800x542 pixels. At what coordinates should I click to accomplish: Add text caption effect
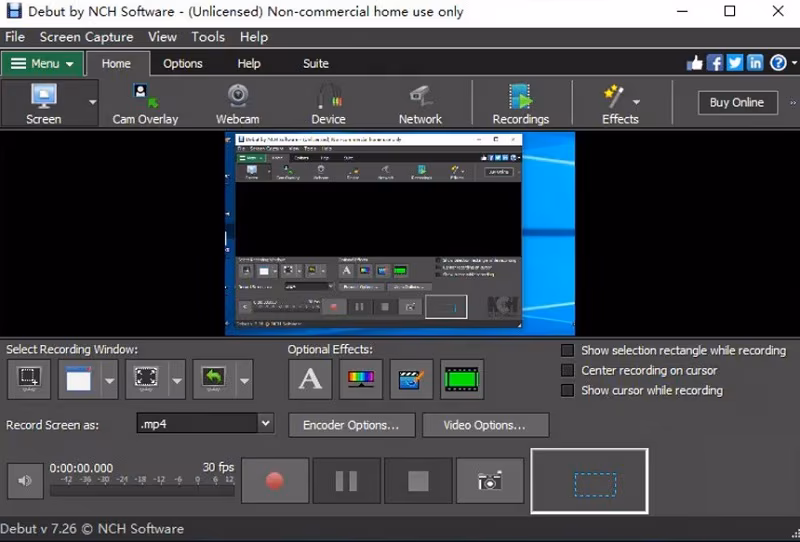(x=310, y=379)
